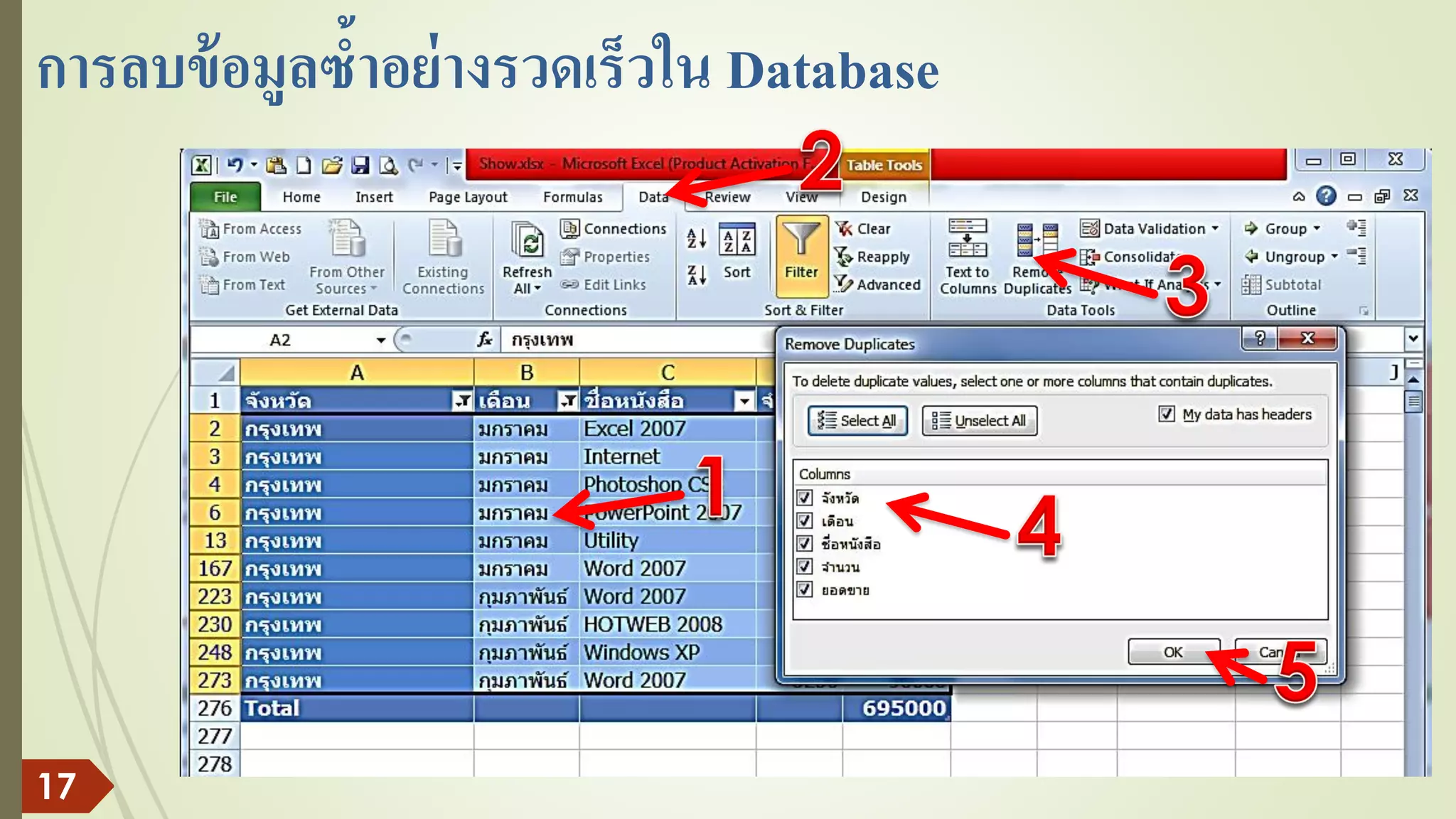
Task: Uncheck the เดือน column checkbox
Action: 805,520
